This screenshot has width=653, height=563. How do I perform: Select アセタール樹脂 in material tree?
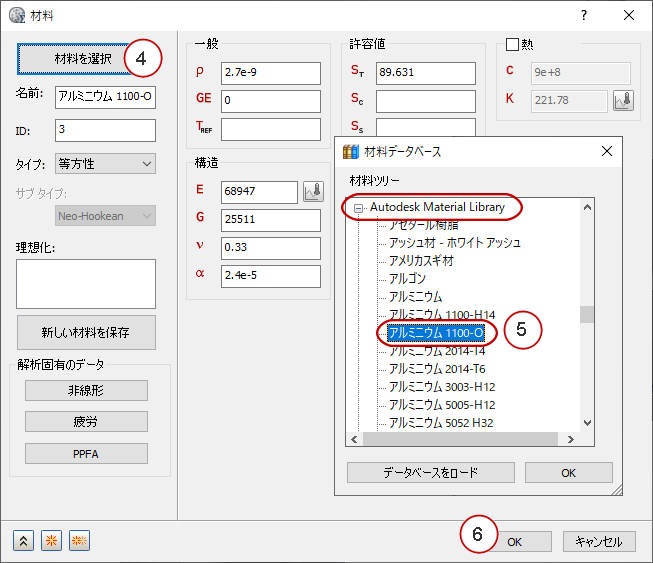pos(424,225)
